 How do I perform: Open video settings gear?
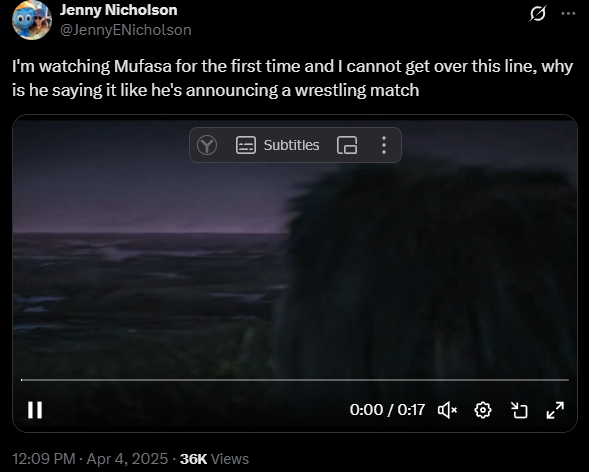(x=483, y=410)
